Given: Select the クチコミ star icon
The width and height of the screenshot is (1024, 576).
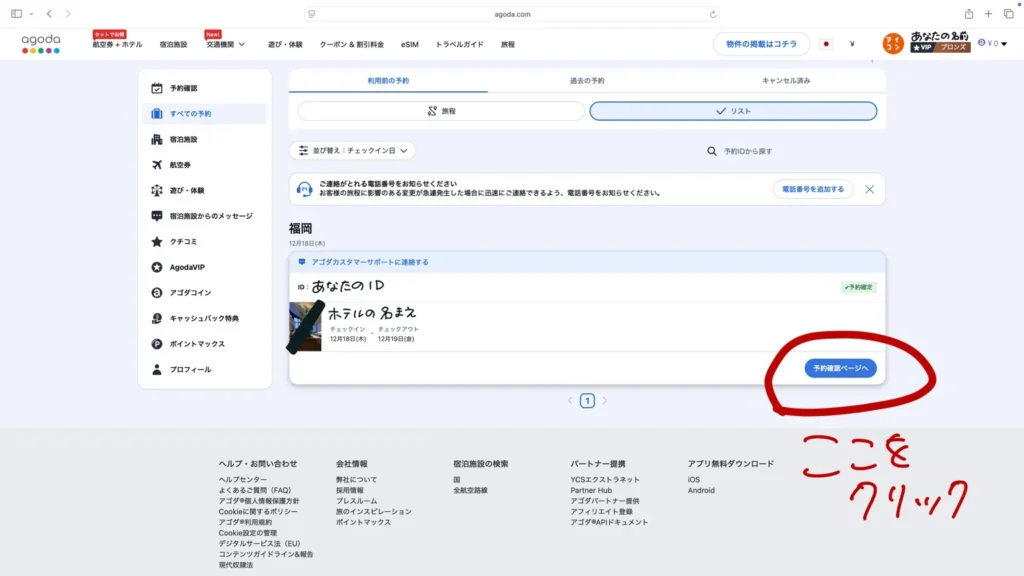Looking at the screenshot, I should click(x=157, y=241).
